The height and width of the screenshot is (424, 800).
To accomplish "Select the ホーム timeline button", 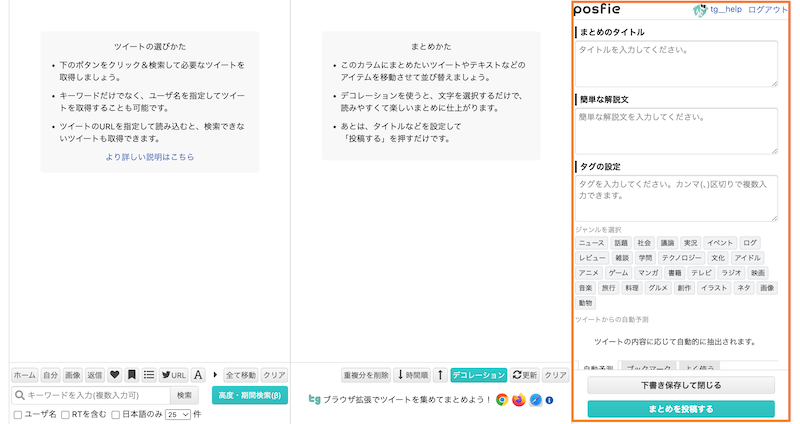I will (24, 375).
